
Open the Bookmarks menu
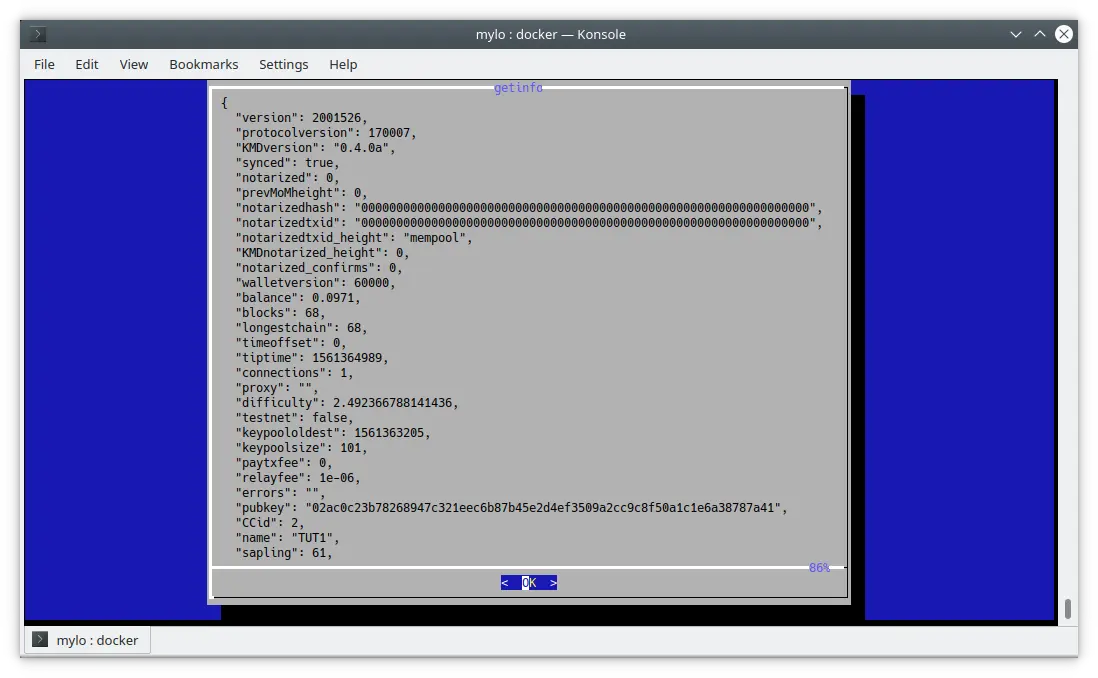203,64
